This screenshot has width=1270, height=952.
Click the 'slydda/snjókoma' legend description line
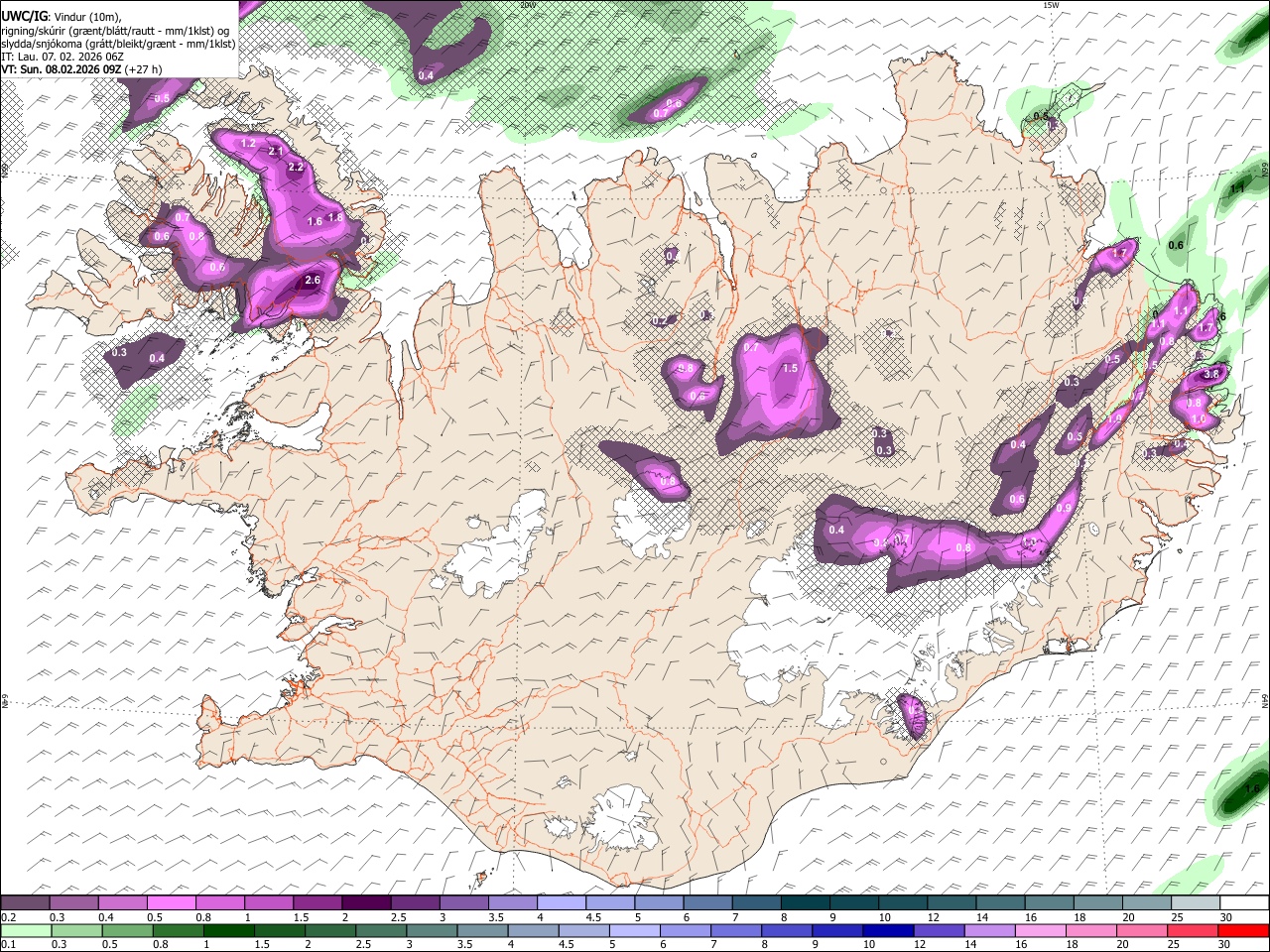tap(118, 44)
